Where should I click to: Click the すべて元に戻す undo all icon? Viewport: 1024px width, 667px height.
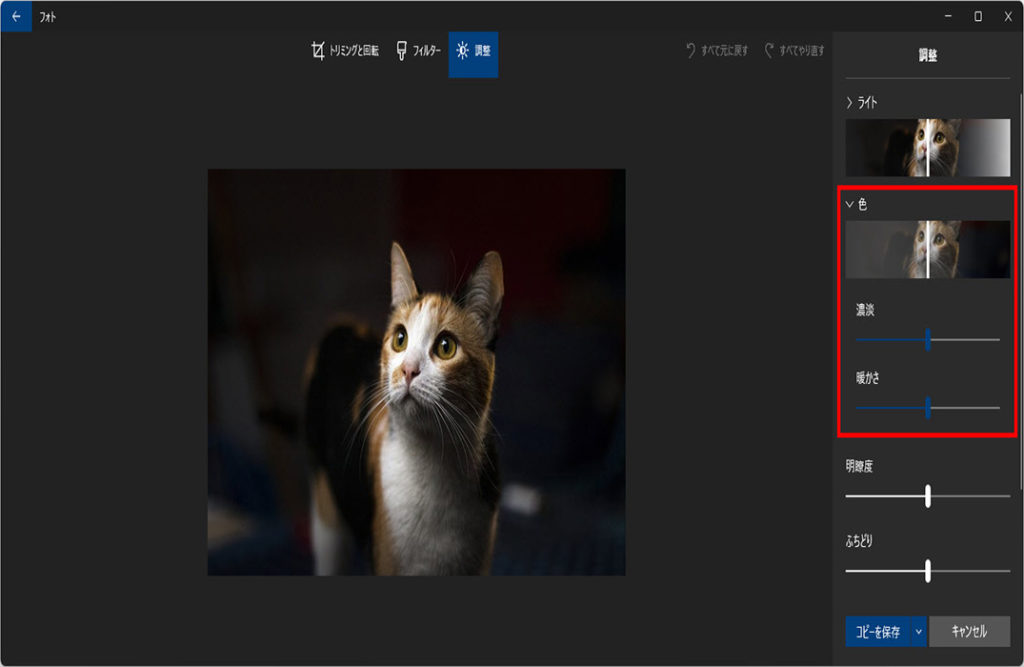(x=691, y=51)
